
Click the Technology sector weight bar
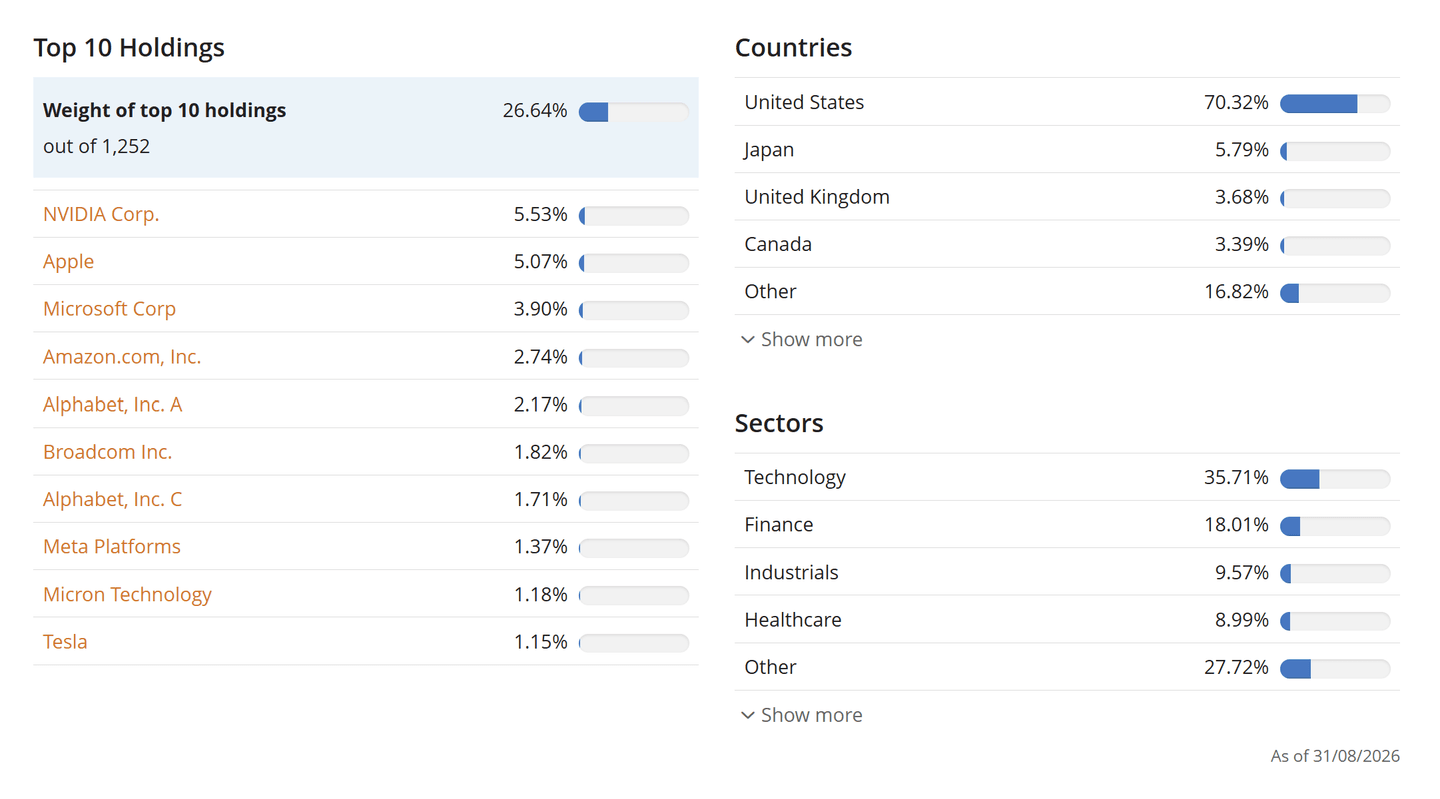pyautogui.click(x=1335, y=479)
